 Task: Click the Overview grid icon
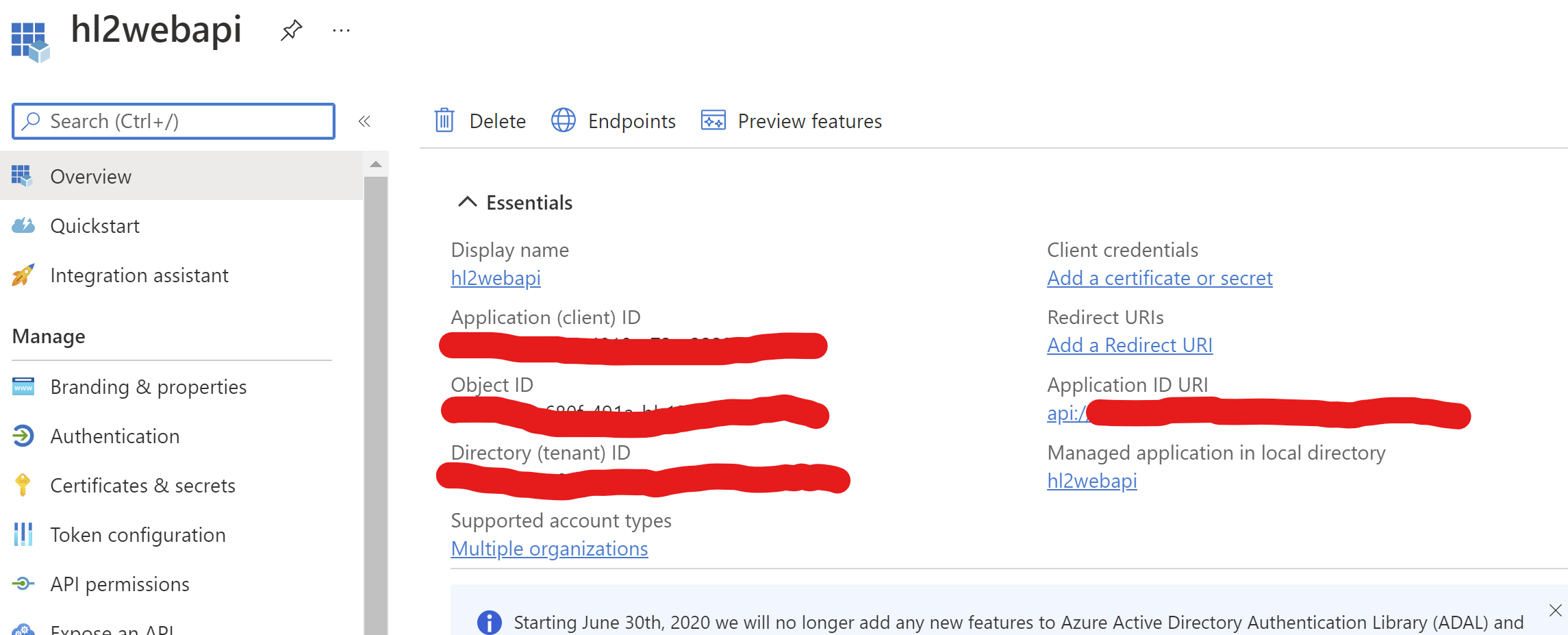coord(22,176)
